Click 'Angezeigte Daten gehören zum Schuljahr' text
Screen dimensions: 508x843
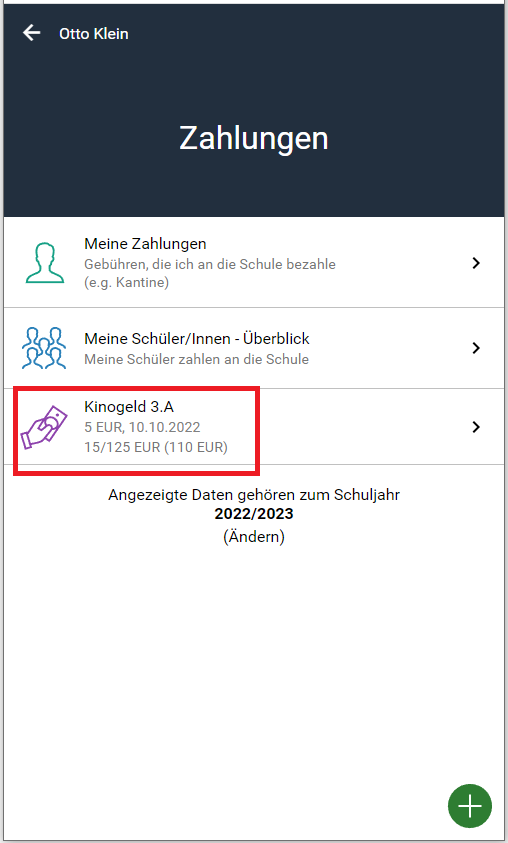(x=254, y=495)
